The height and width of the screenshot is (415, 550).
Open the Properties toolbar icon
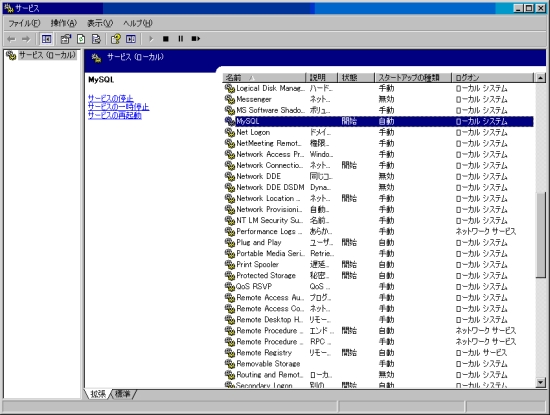tap(66, 39)
